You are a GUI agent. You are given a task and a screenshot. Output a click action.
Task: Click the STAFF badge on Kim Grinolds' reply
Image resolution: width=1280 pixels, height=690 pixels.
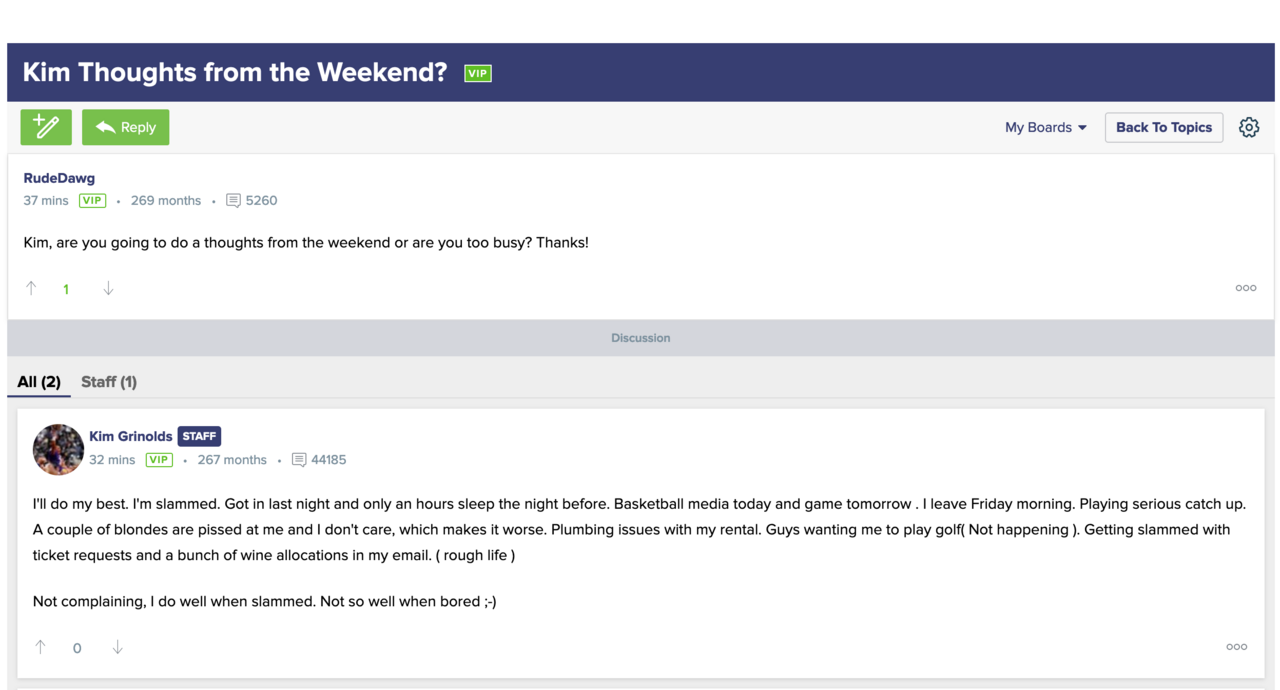coord(199,436)
